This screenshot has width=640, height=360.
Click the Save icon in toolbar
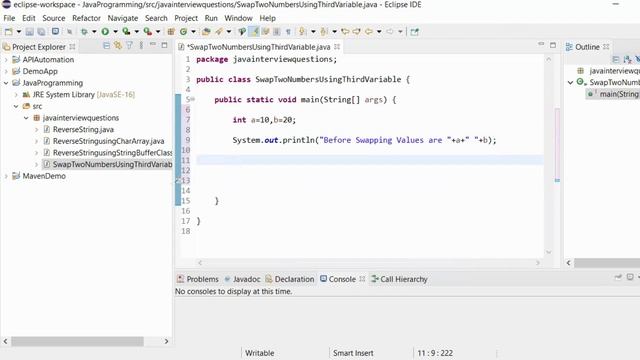click(x=29, y=31)
